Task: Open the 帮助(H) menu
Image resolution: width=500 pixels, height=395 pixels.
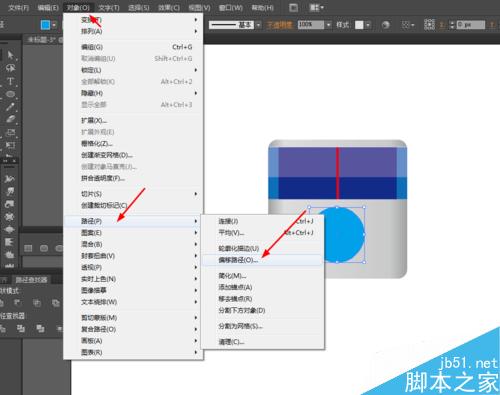Action: (x=263, y=8)
